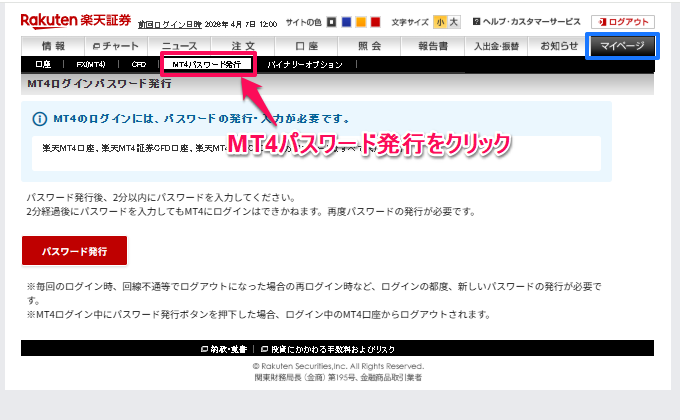Select the red site color swatch
The image size is (680, 420).
pos(375,21)
